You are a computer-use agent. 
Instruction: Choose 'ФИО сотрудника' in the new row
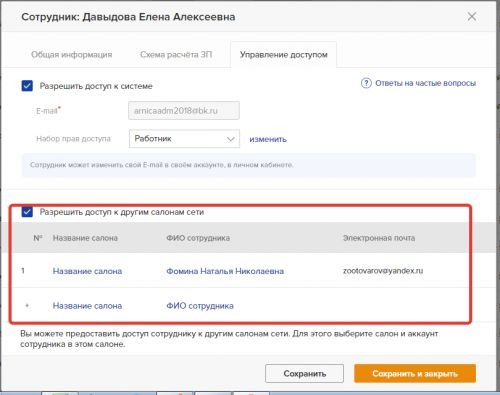tap(200, 306)
